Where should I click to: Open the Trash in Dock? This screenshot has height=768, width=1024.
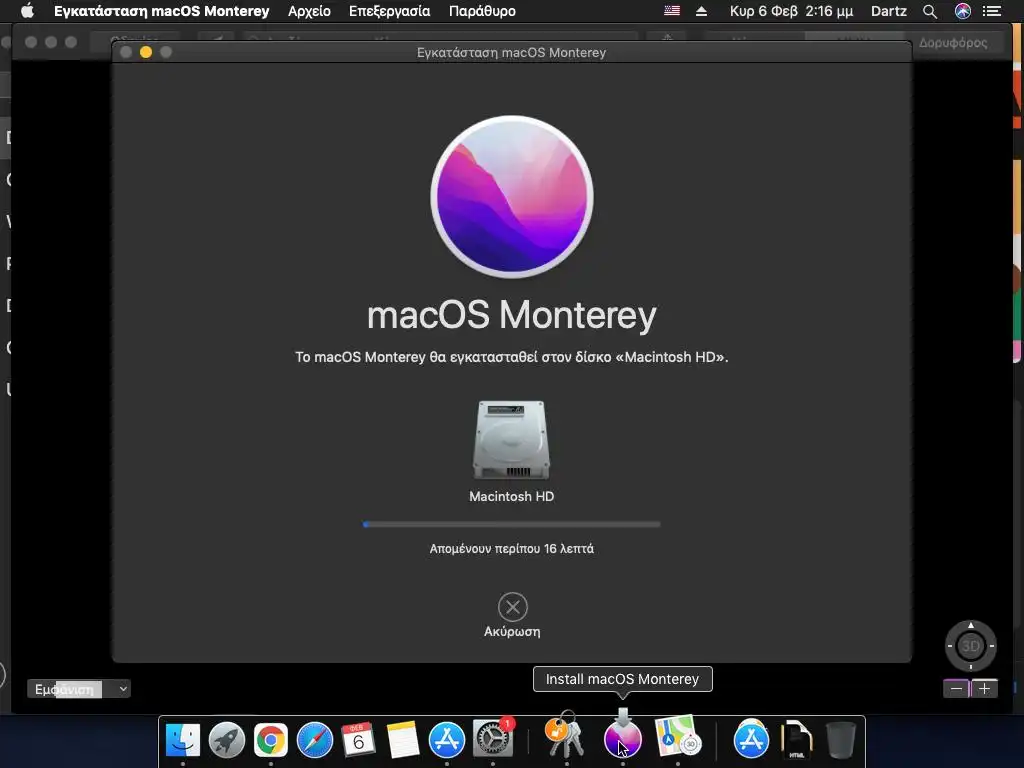coord(840,739)
